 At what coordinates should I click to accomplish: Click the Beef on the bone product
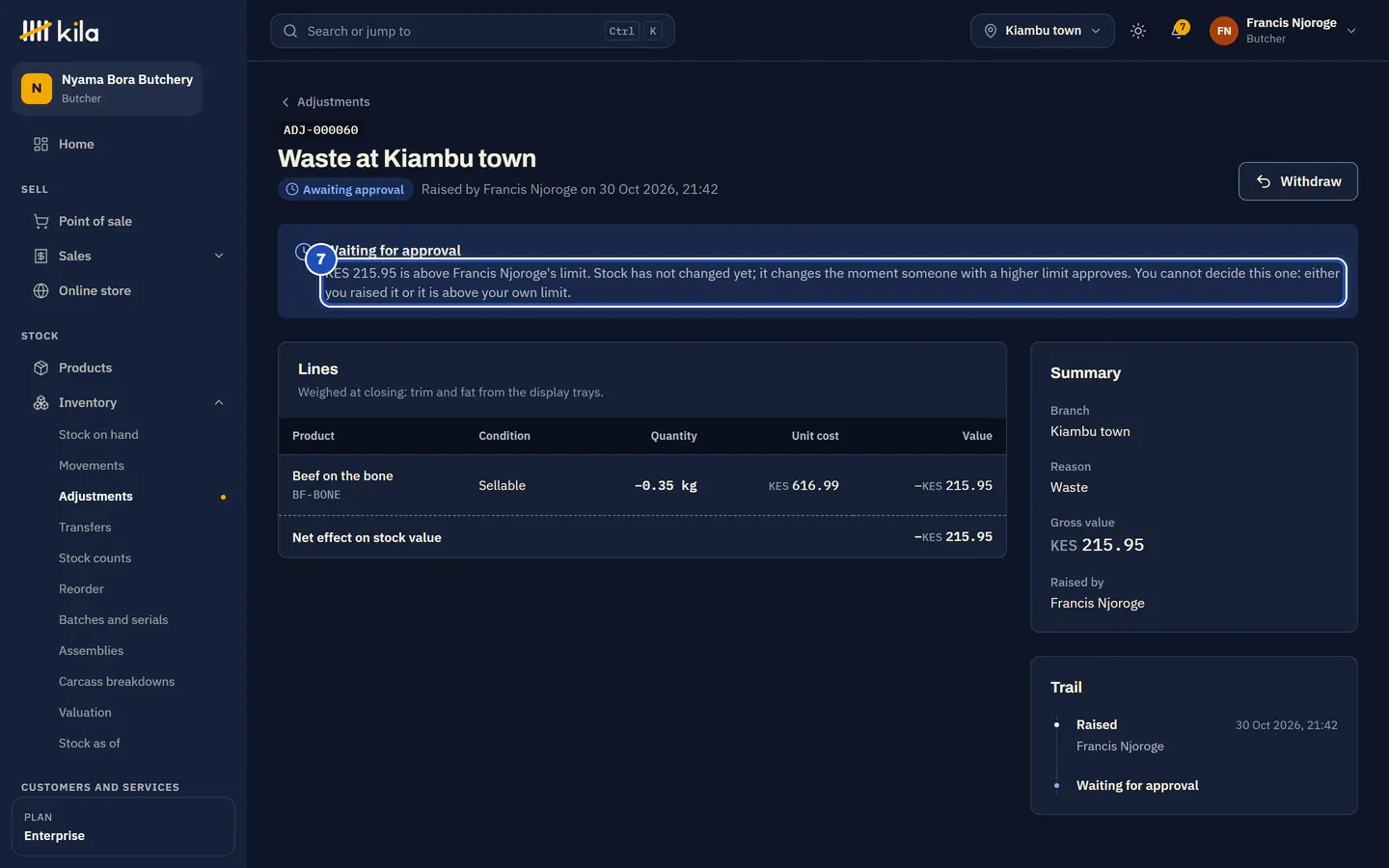click(x=342, y=475)
